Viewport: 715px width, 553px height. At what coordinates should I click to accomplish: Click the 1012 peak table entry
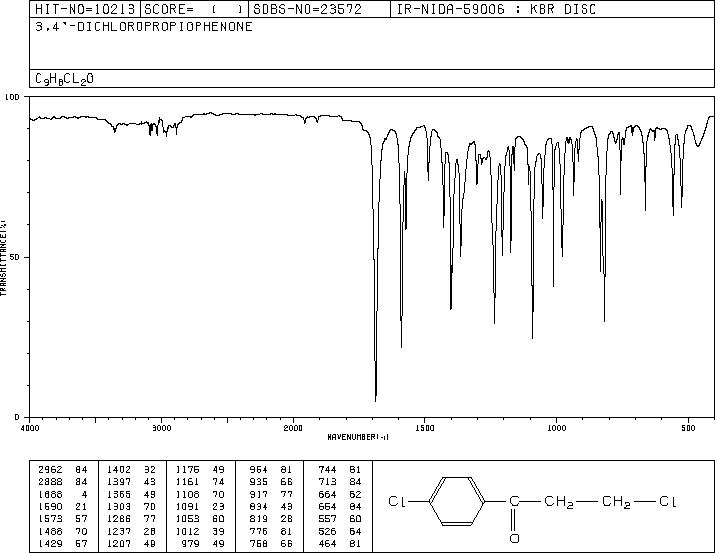click(200, 531)
